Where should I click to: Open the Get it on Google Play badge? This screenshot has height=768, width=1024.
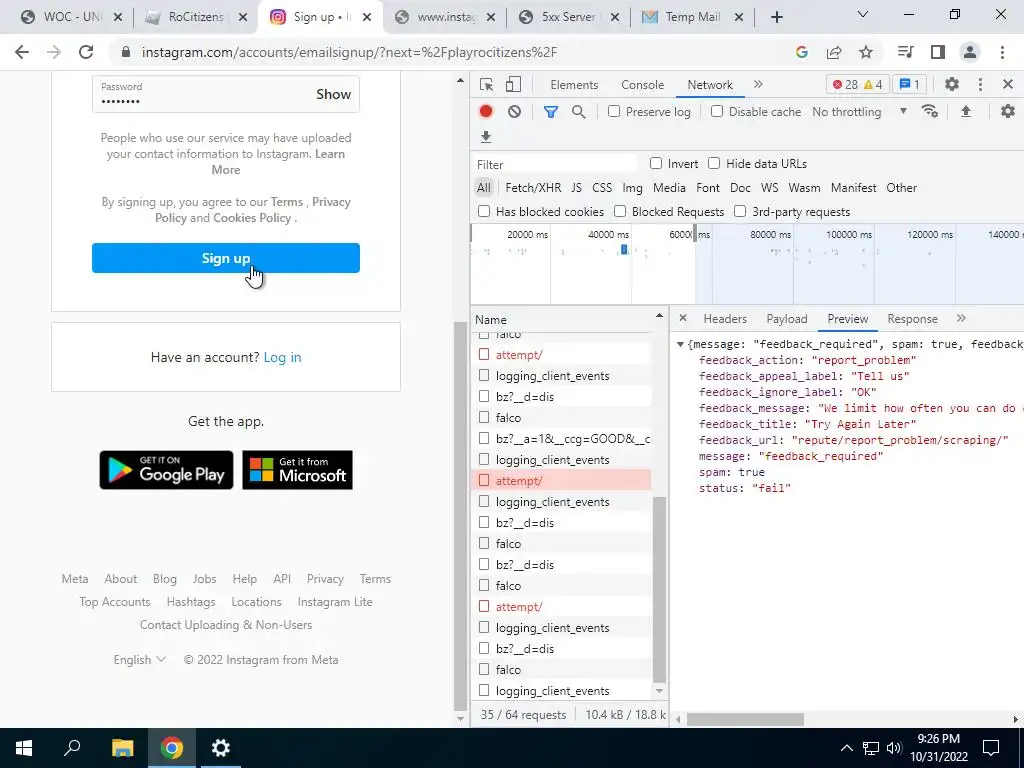click(166, 470)
